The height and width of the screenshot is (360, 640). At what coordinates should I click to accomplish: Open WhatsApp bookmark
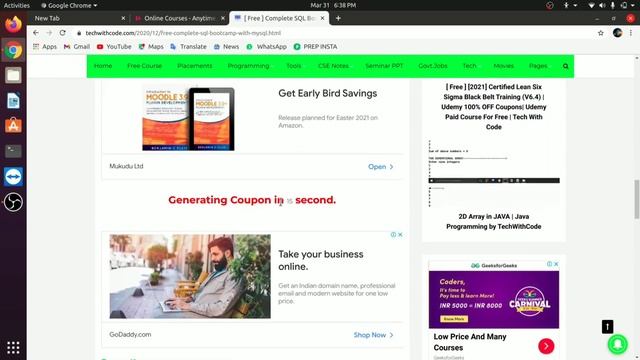click(267, 47)
